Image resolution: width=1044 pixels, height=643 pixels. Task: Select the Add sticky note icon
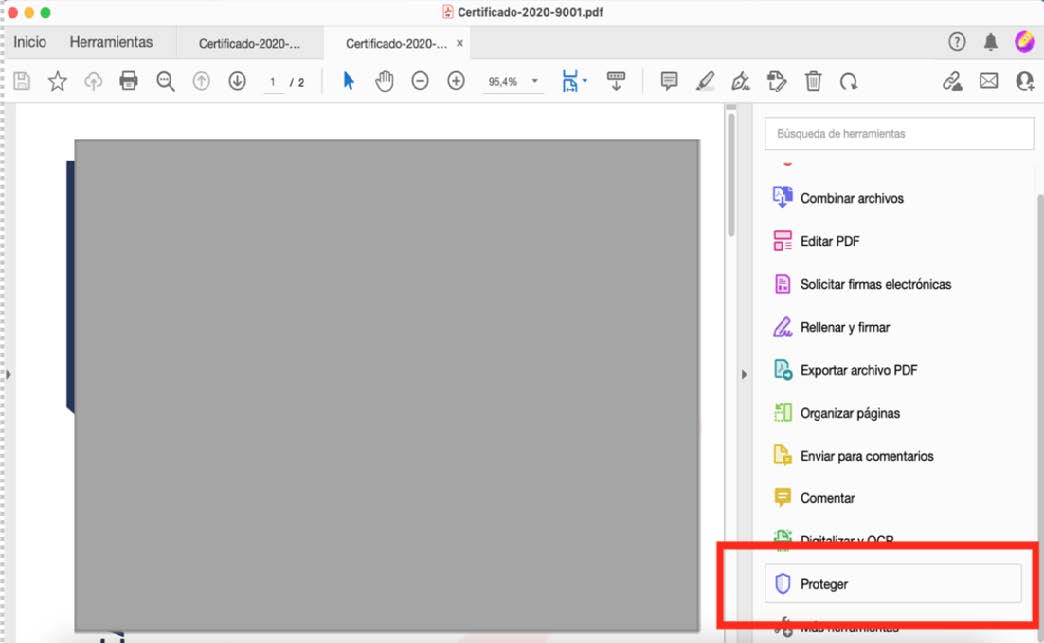(668, 81)
